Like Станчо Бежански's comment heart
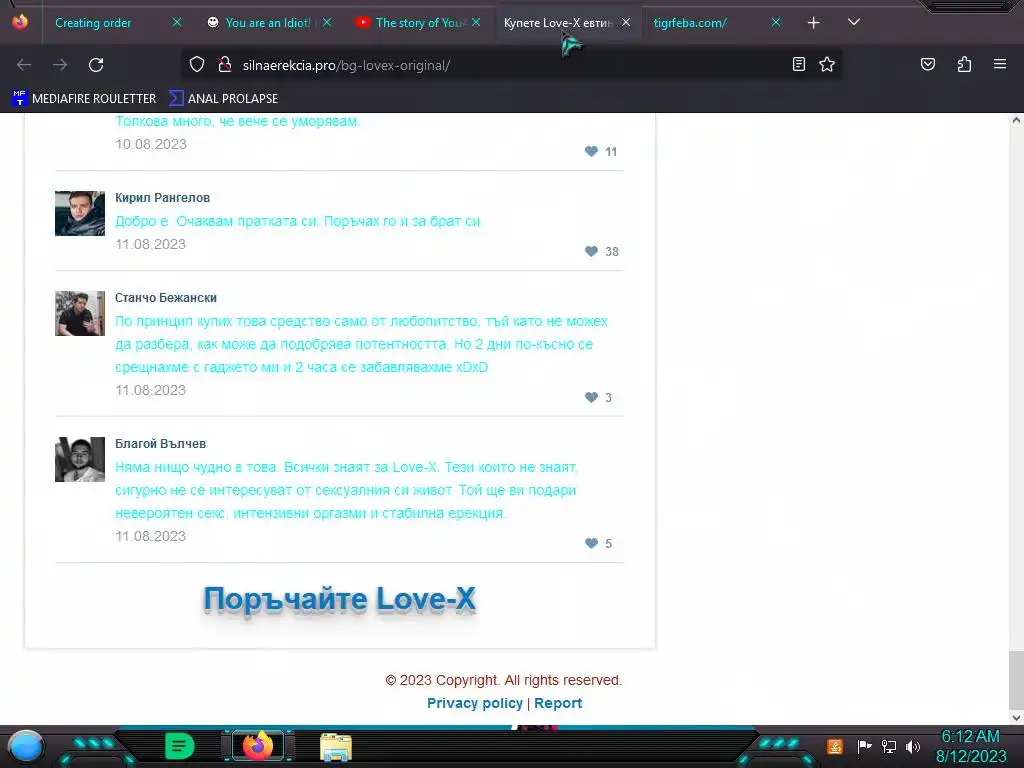 (x=591, y=397)
